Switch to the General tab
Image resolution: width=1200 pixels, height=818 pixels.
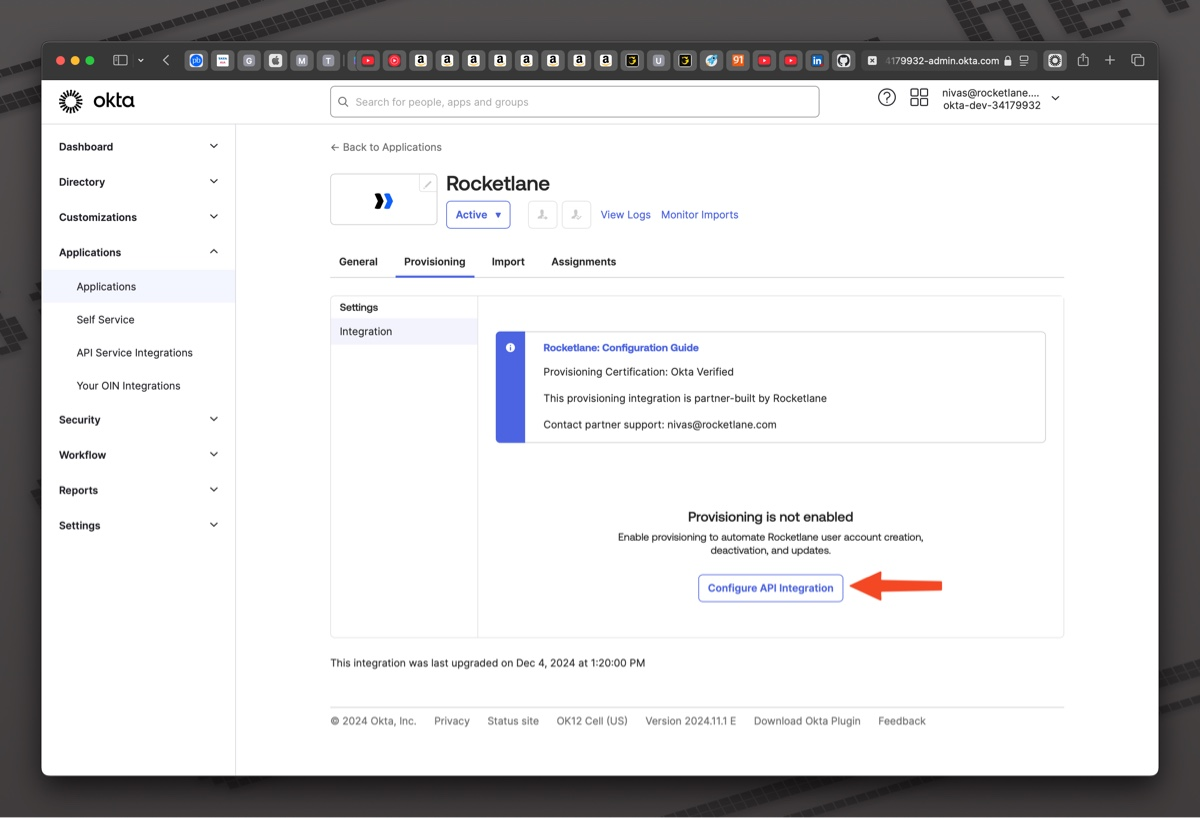358,262
